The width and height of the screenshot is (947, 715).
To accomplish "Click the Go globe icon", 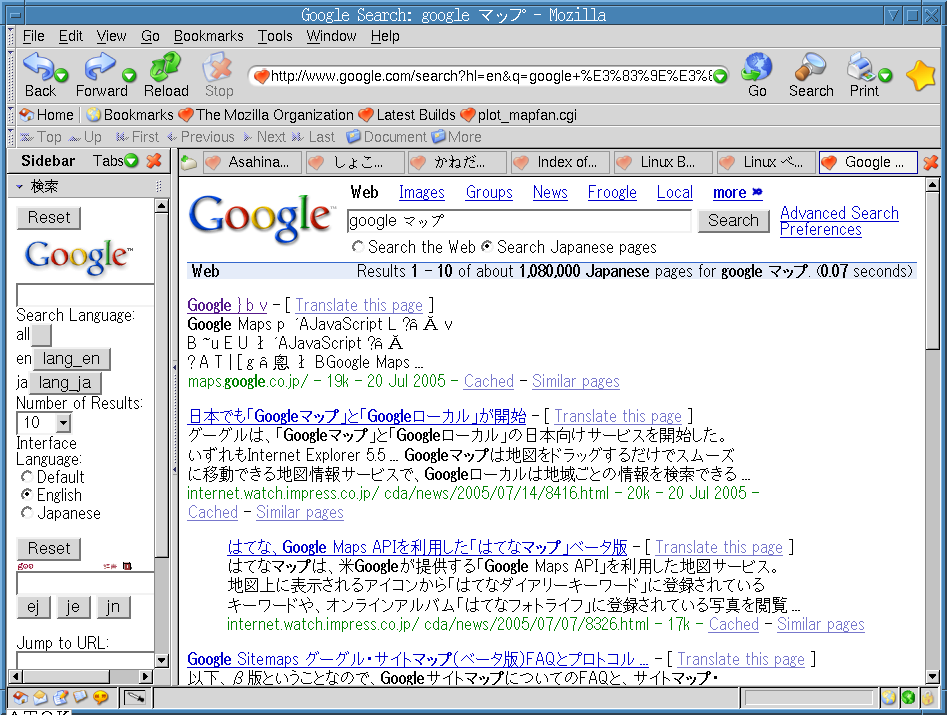I will pyautogui.click(x=757, y=66).
